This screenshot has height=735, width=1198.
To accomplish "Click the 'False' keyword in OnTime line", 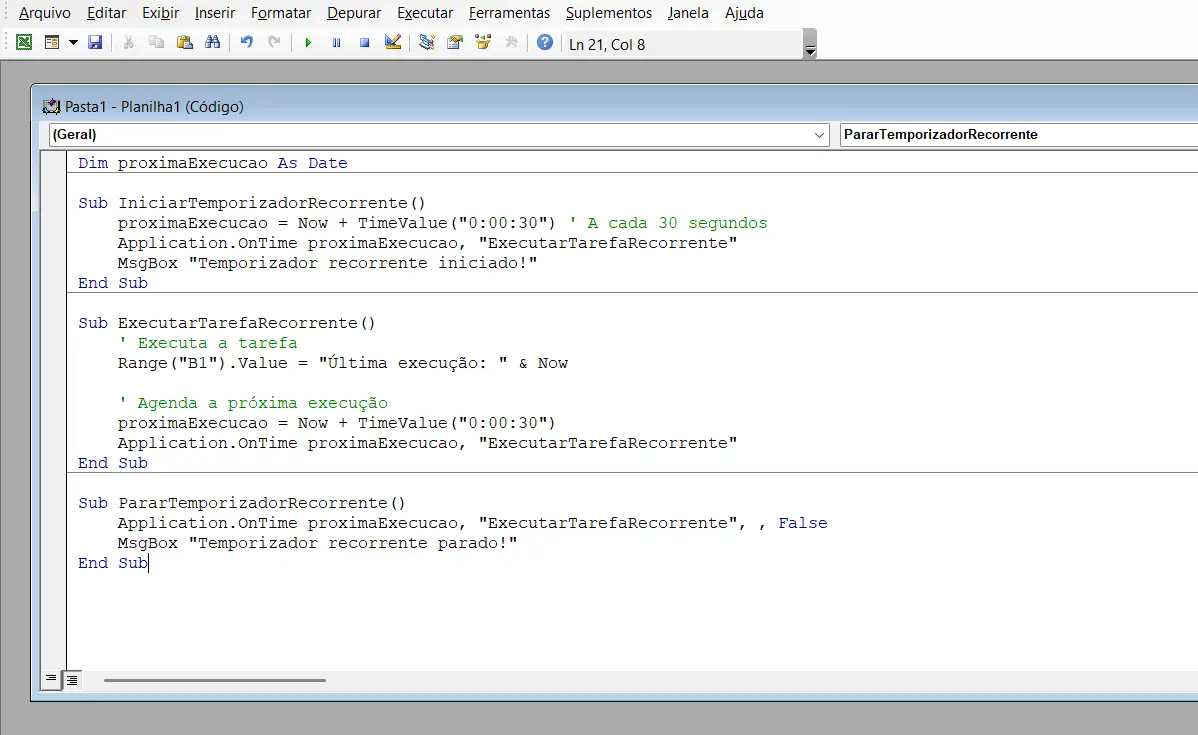I will point(802,523).
